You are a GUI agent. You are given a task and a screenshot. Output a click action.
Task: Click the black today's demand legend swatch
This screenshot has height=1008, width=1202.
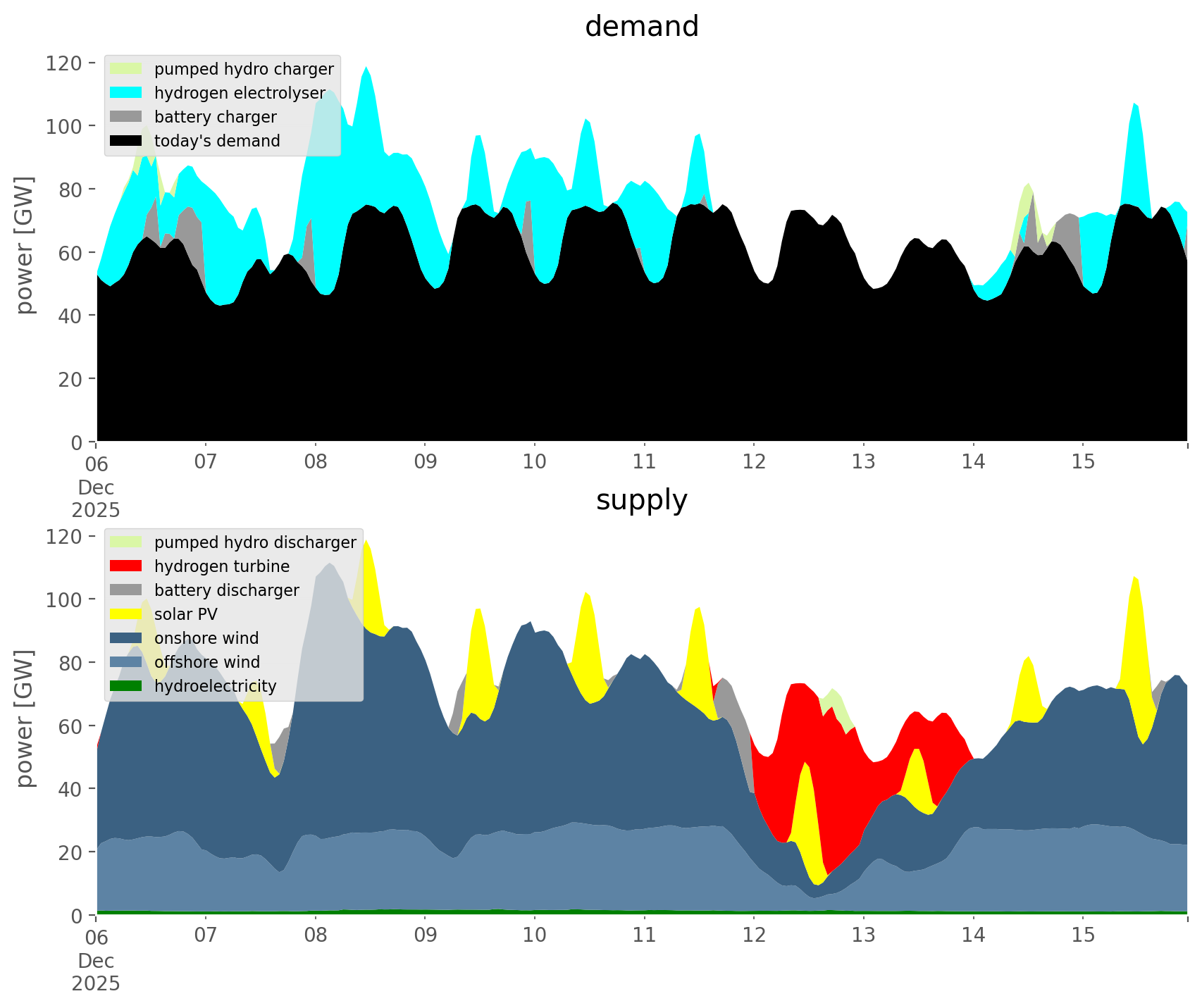click(126, 141)
